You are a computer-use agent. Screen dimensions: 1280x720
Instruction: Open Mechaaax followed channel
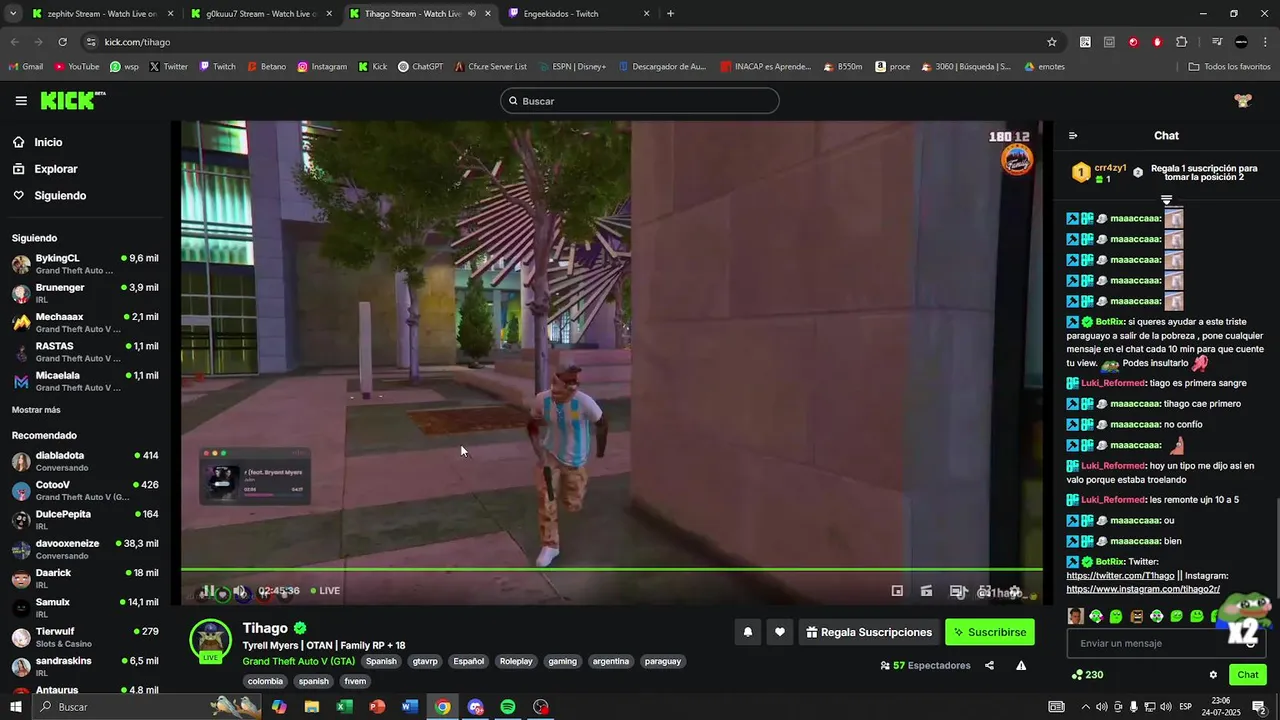[x=85, y=322]
